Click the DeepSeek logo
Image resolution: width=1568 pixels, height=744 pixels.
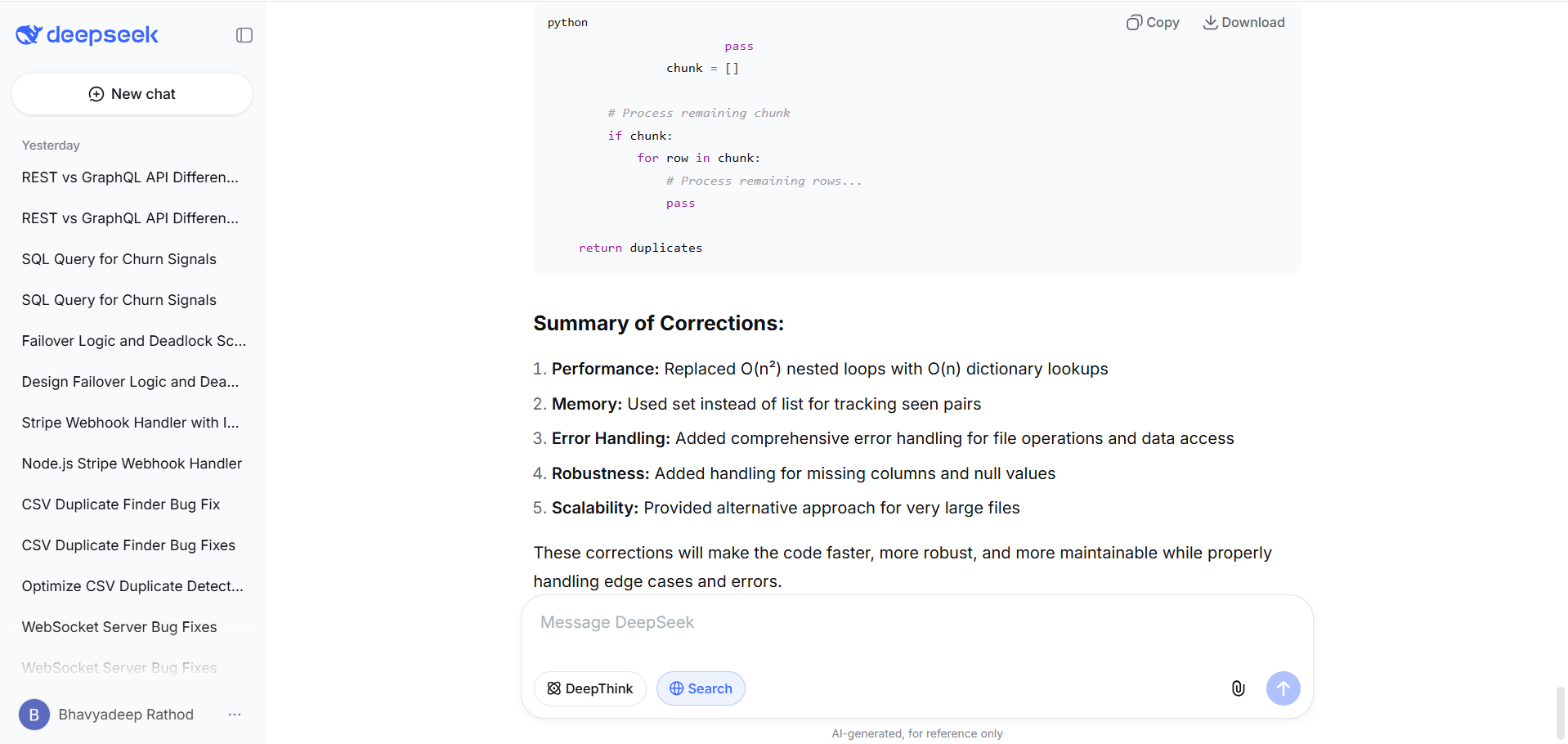[86, 34]
